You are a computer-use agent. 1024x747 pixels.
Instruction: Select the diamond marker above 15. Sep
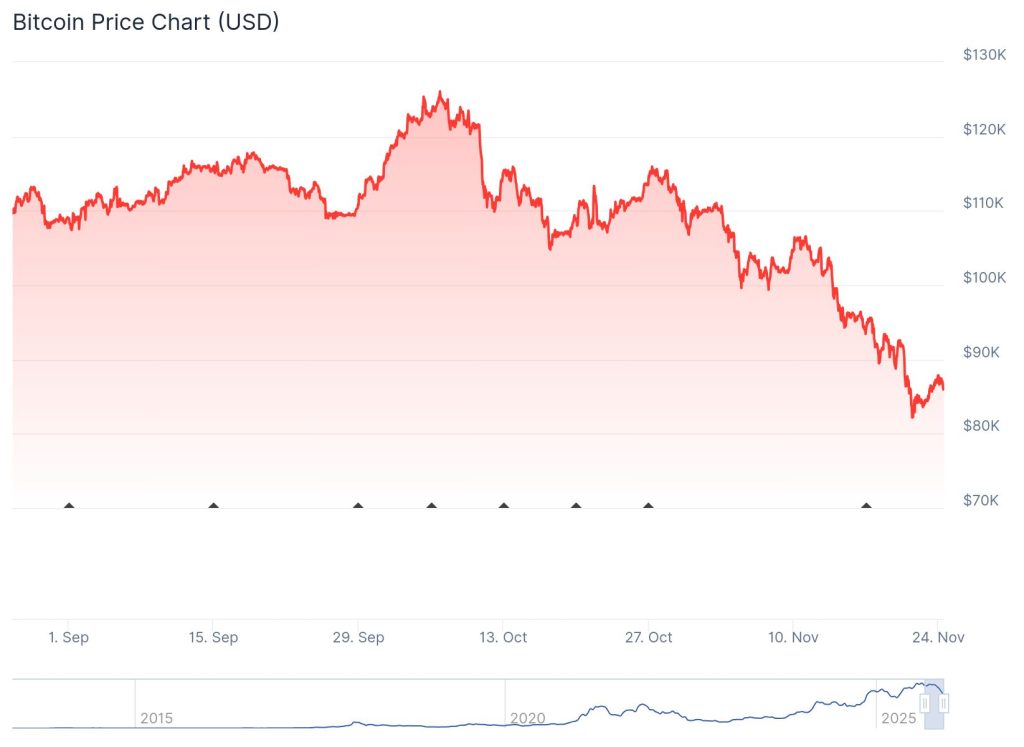pos(213,506)
